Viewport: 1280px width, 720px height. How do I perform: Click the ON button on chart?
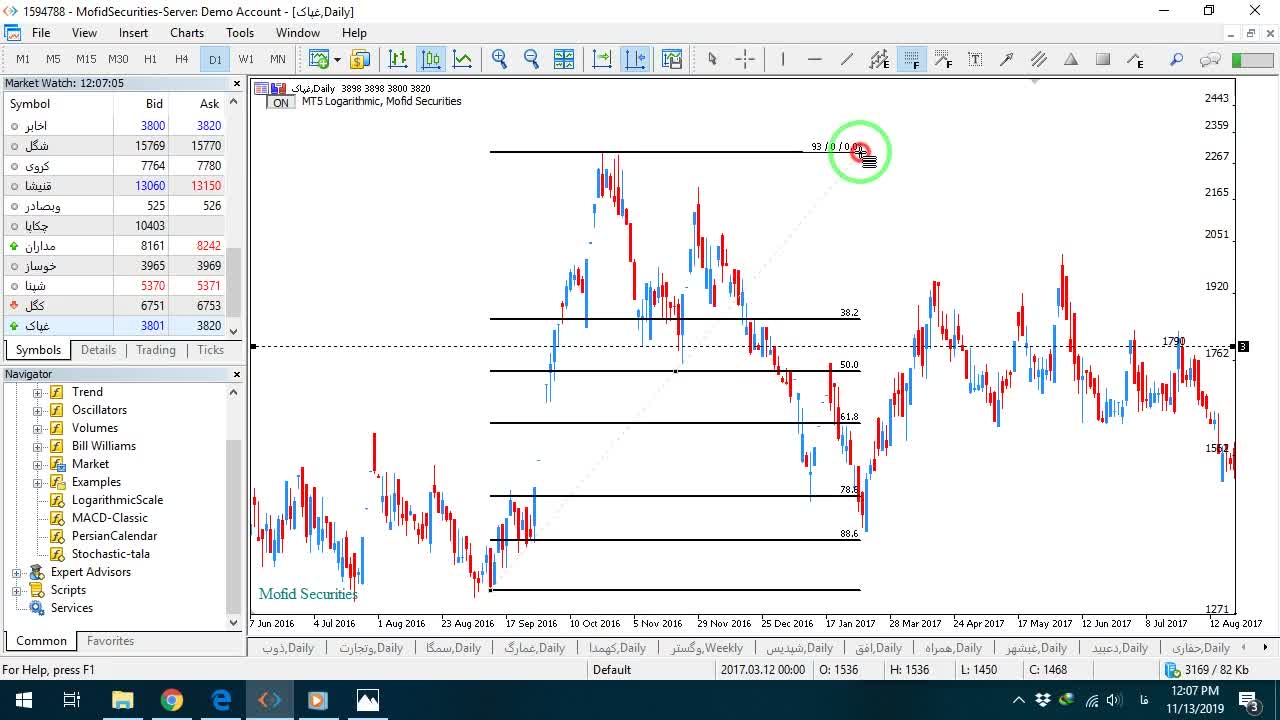coord(281,102)
